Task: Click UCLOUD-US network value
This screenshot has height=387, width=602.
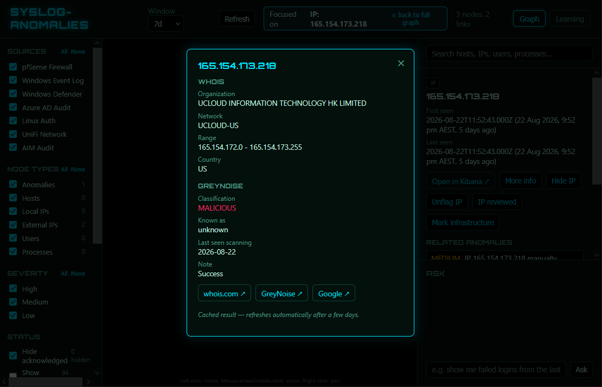Action: (218, 126)
